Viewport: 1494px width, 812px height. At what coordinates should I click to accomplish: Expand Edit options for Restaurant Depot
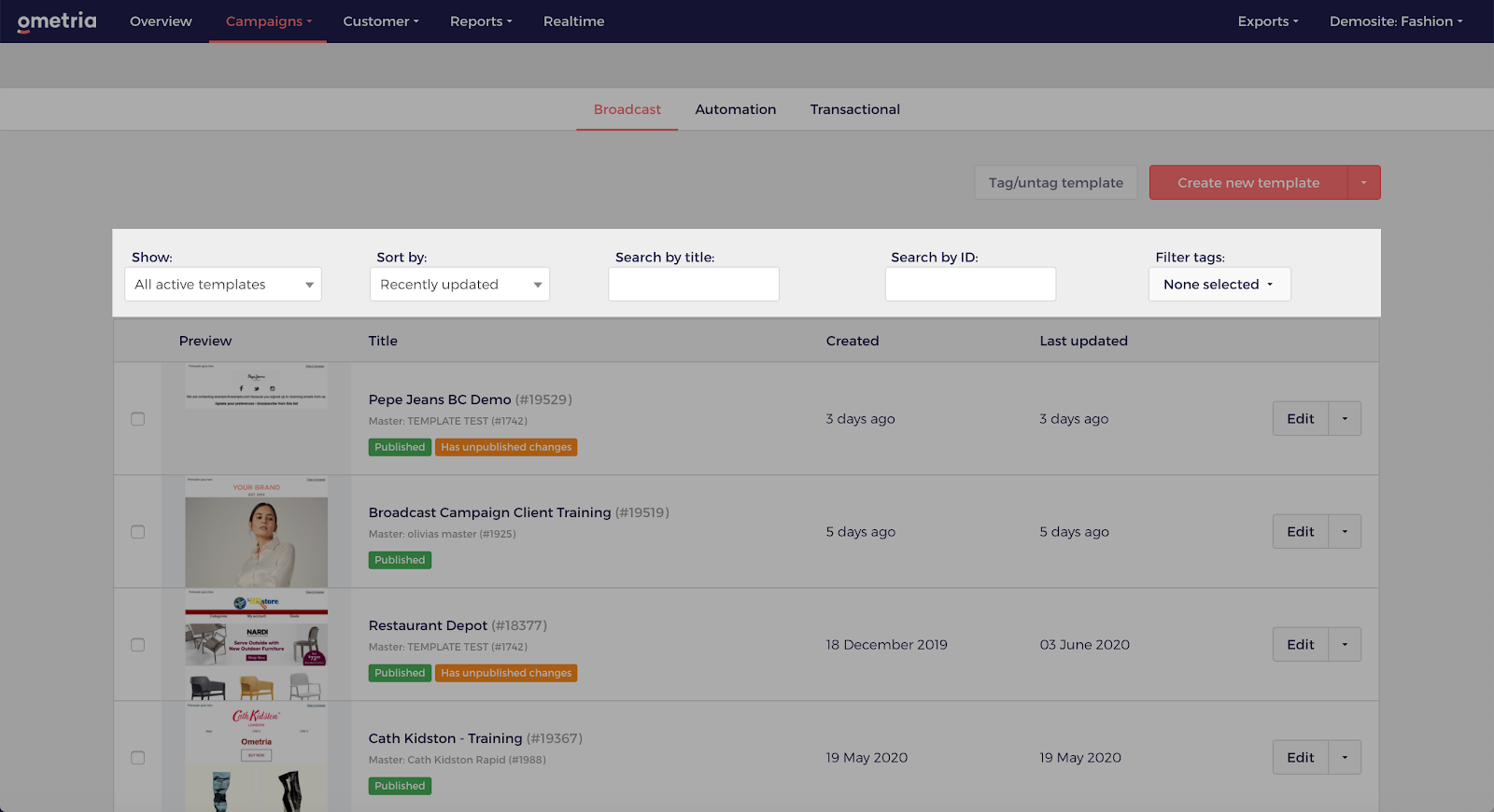coord(1345,645)
